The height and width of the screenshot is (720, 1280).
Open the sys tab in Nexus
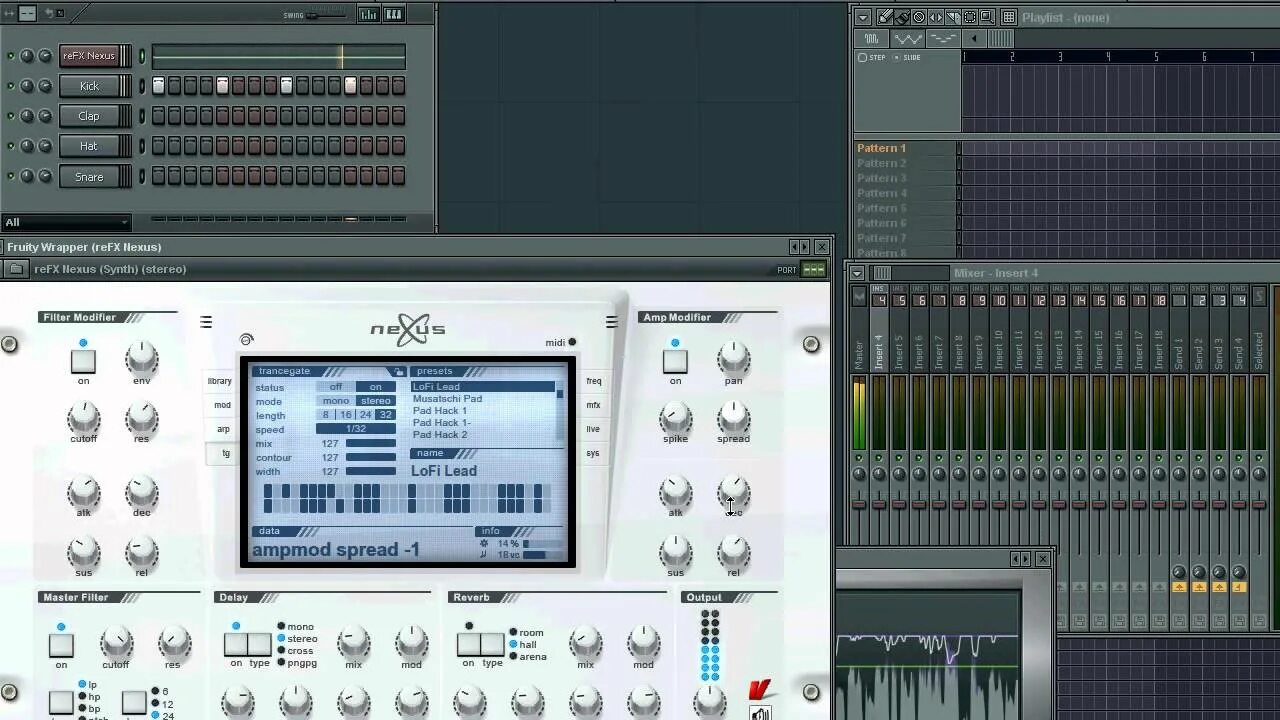(593, 453)
